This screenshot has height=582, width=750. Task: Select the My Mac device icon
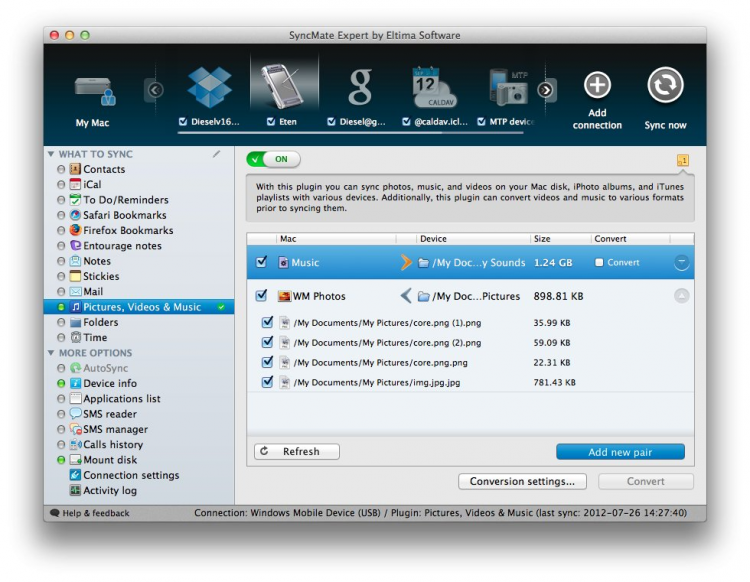click(x=95, y=91)
